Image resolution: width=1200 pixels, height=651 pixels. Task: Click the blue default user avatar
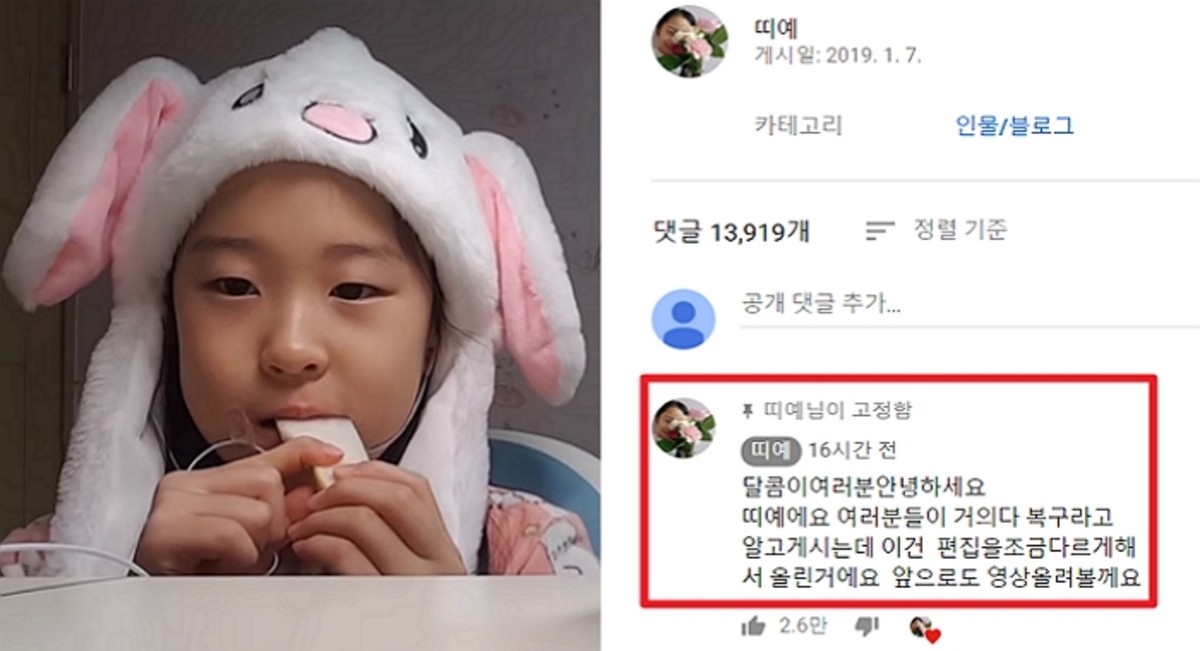[683, 320]
